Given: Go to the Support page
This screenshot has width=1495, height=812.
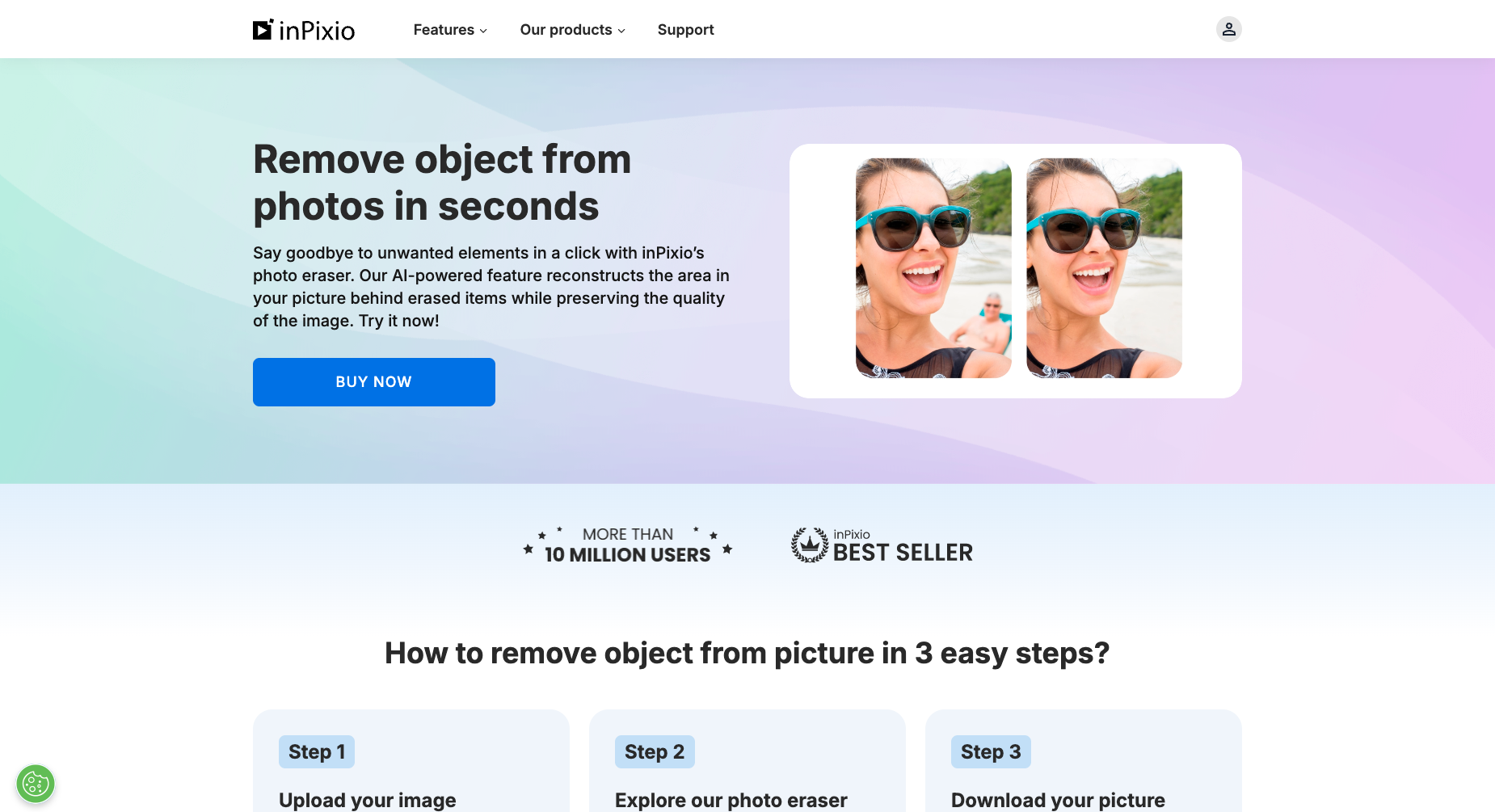Looking at the screenshot, I should [685, 30].
